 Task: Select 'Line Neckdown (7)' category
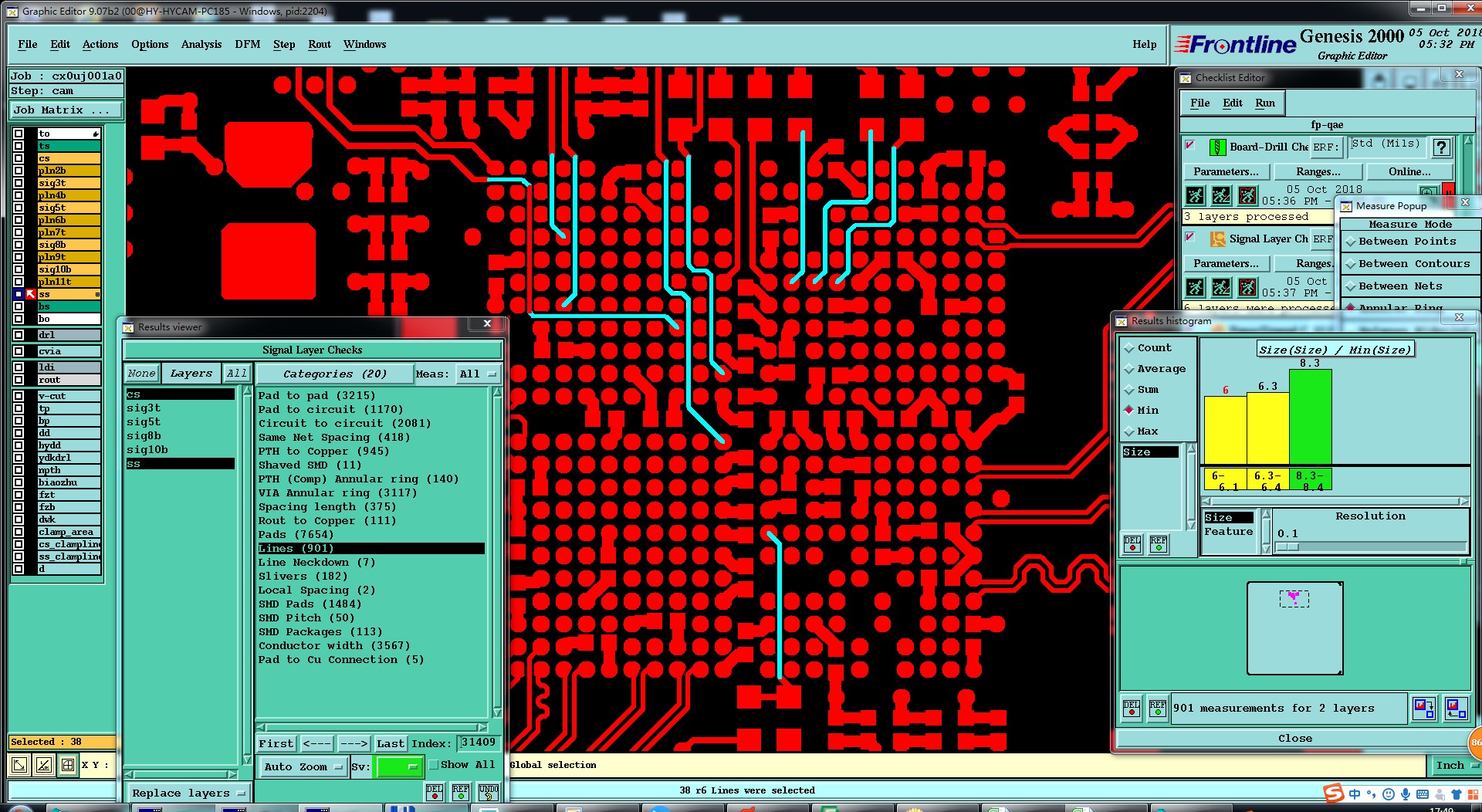coord(316,563)
